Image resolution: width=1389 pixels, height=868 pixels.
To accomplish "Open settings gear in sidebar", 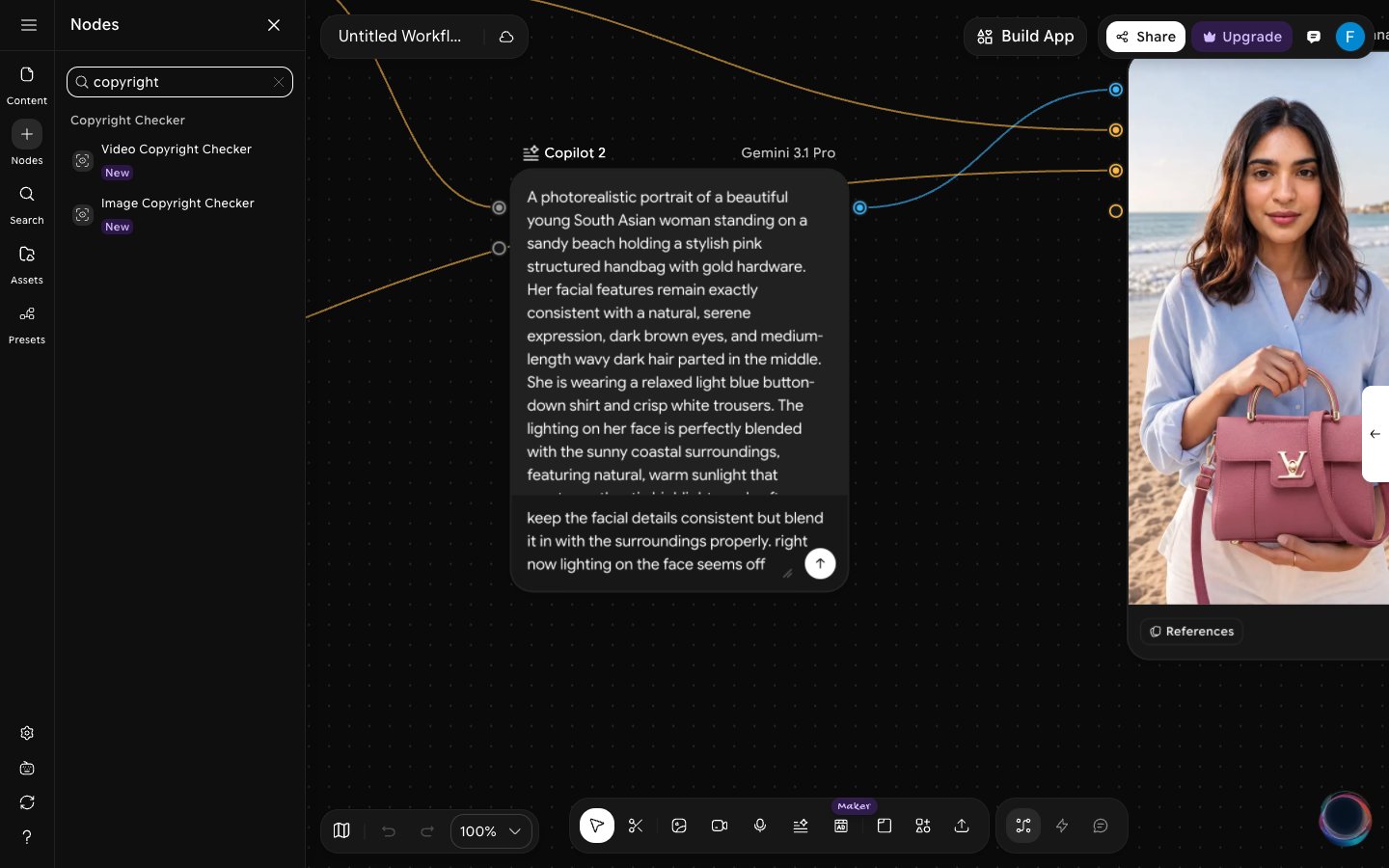I will (x=27, y=733).
